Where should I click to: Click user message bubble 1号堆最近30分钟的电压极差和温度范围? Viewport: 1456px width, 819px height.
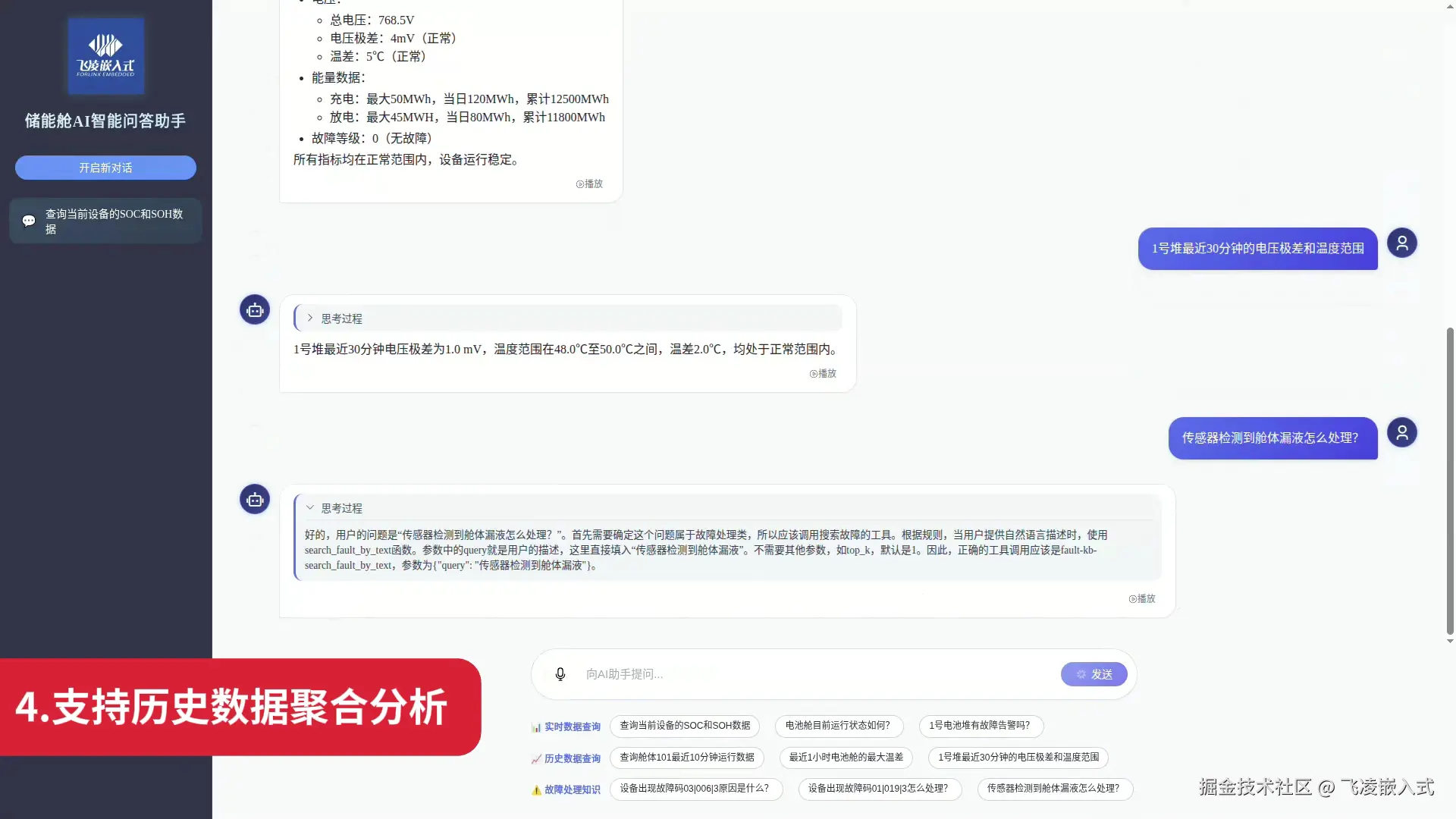[x=1257, y=248]
